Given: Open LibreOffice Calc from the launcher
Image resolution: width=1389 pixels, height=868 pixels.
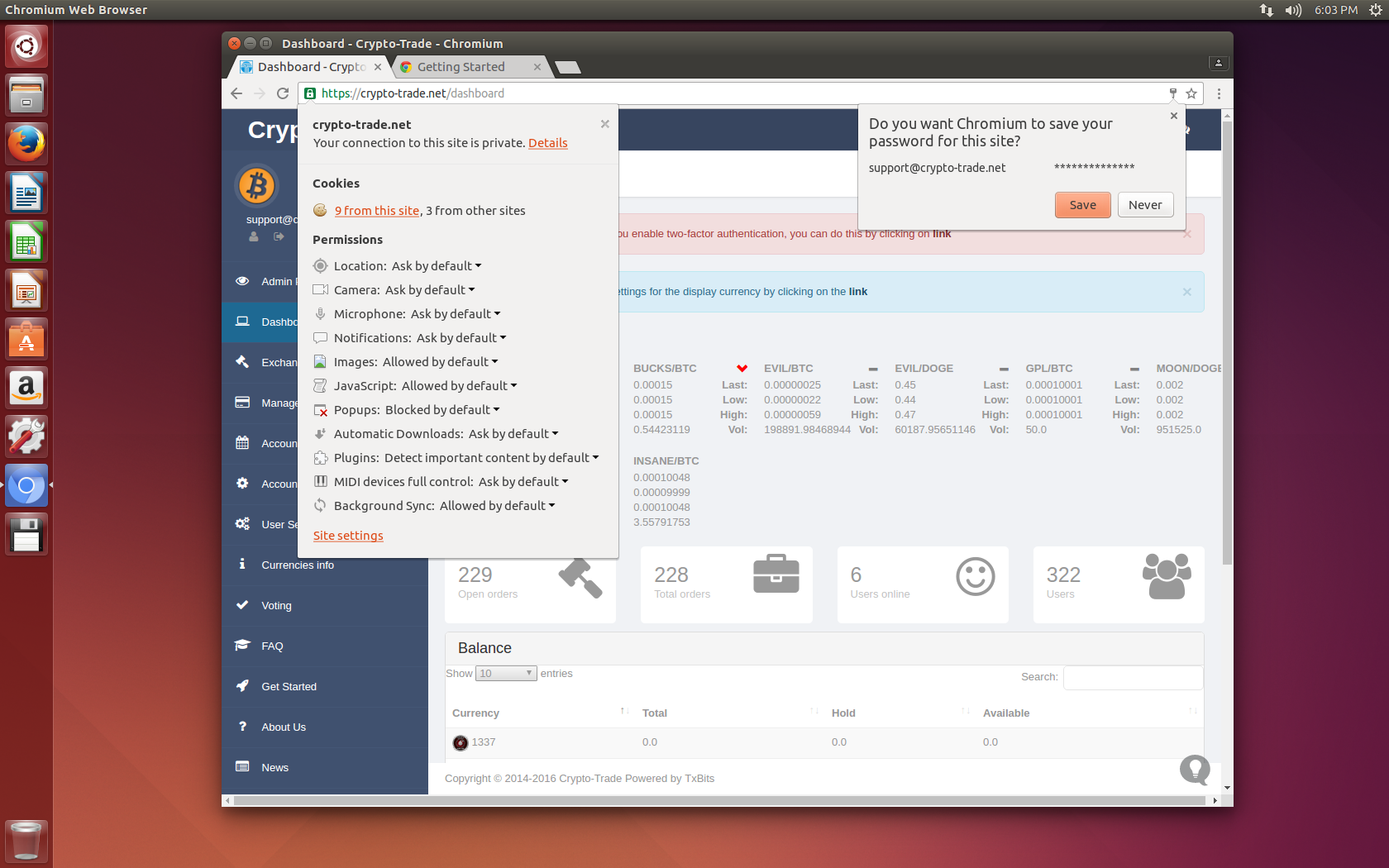Looking at the screenshot, I should [26, 241].
